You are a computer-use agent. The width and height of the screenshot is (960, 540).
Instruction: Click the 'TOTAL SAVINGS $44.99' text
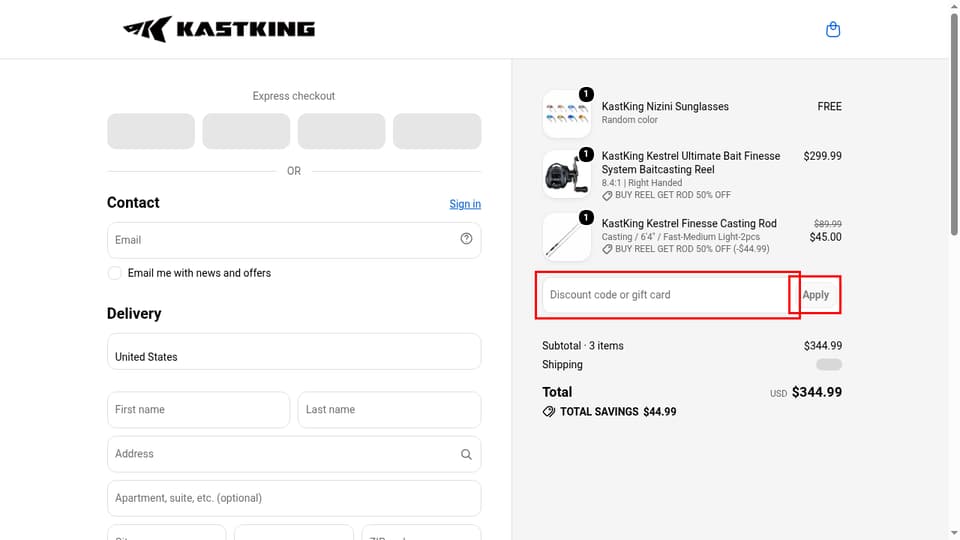point(618,412)
